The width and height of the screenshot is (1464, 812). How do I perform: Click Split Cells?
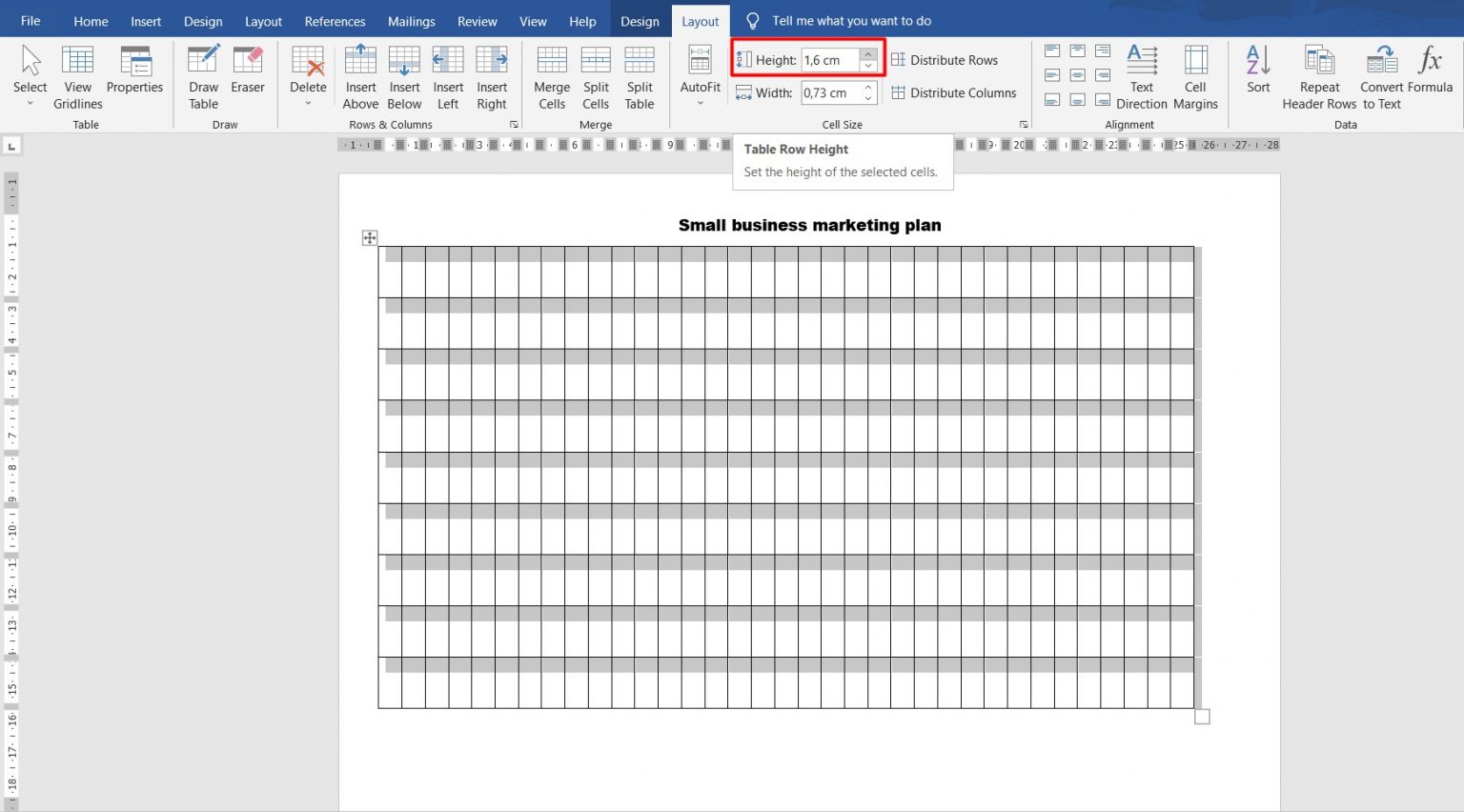(596, 76)
